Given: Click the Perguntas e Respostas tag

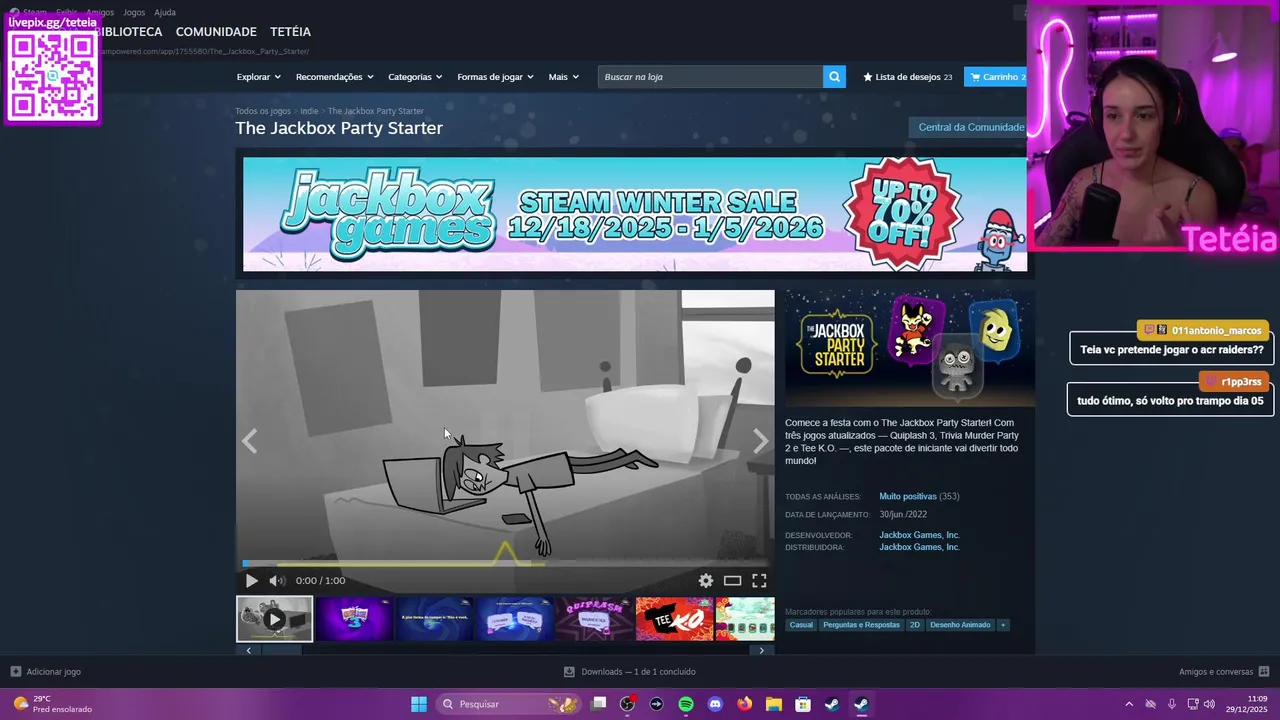Looking at the screenshot, I should tap(861, 625).
